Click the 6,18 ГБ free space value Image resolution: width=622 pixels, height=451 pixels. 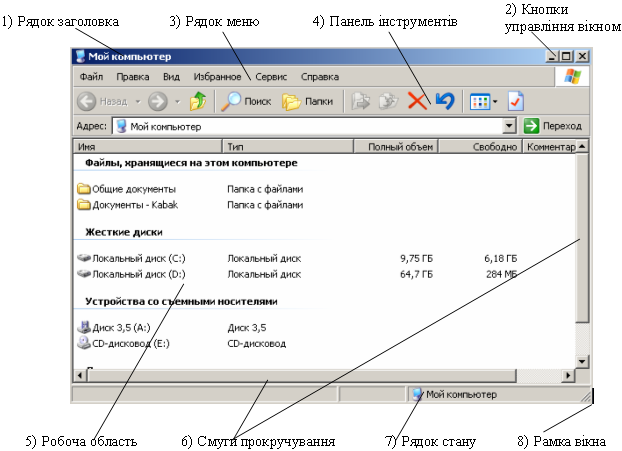[x=501, y=259]
